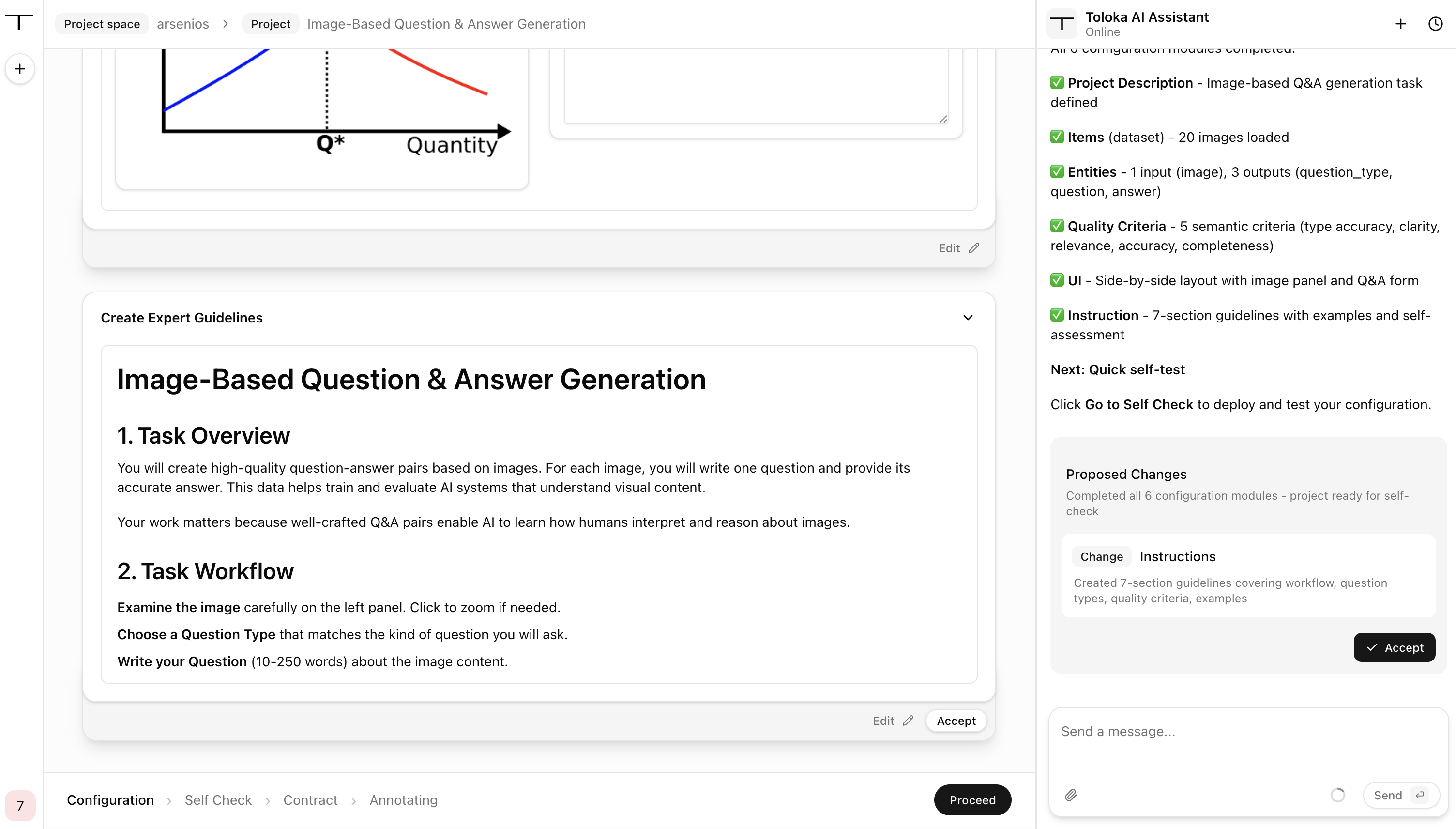The image size is (1456, 829).
Task: Click the 'UI' side-by-side layout checklist line
Action: pos(1234,280)
